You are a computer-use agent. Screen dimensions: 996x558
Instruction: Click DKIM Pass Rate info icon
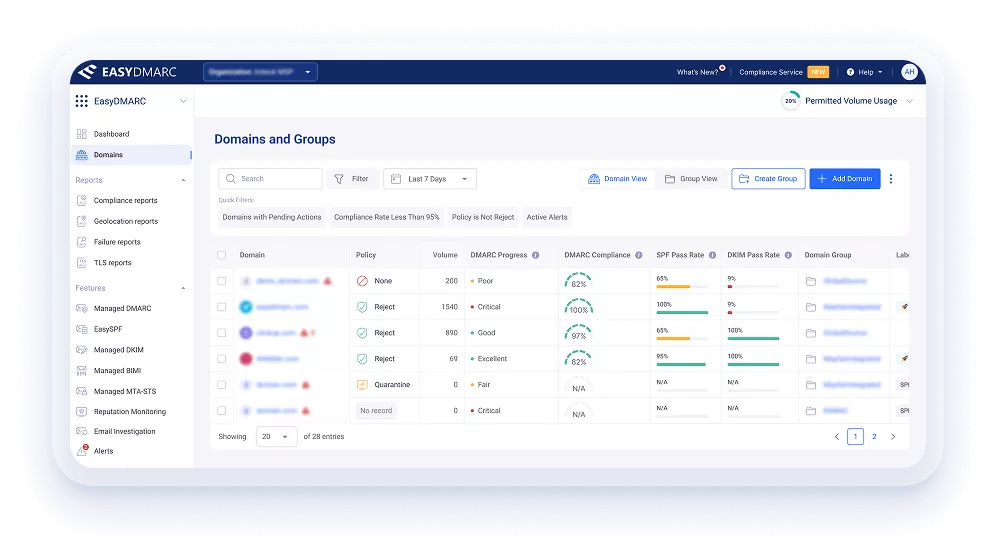click(x=788, y=255)
